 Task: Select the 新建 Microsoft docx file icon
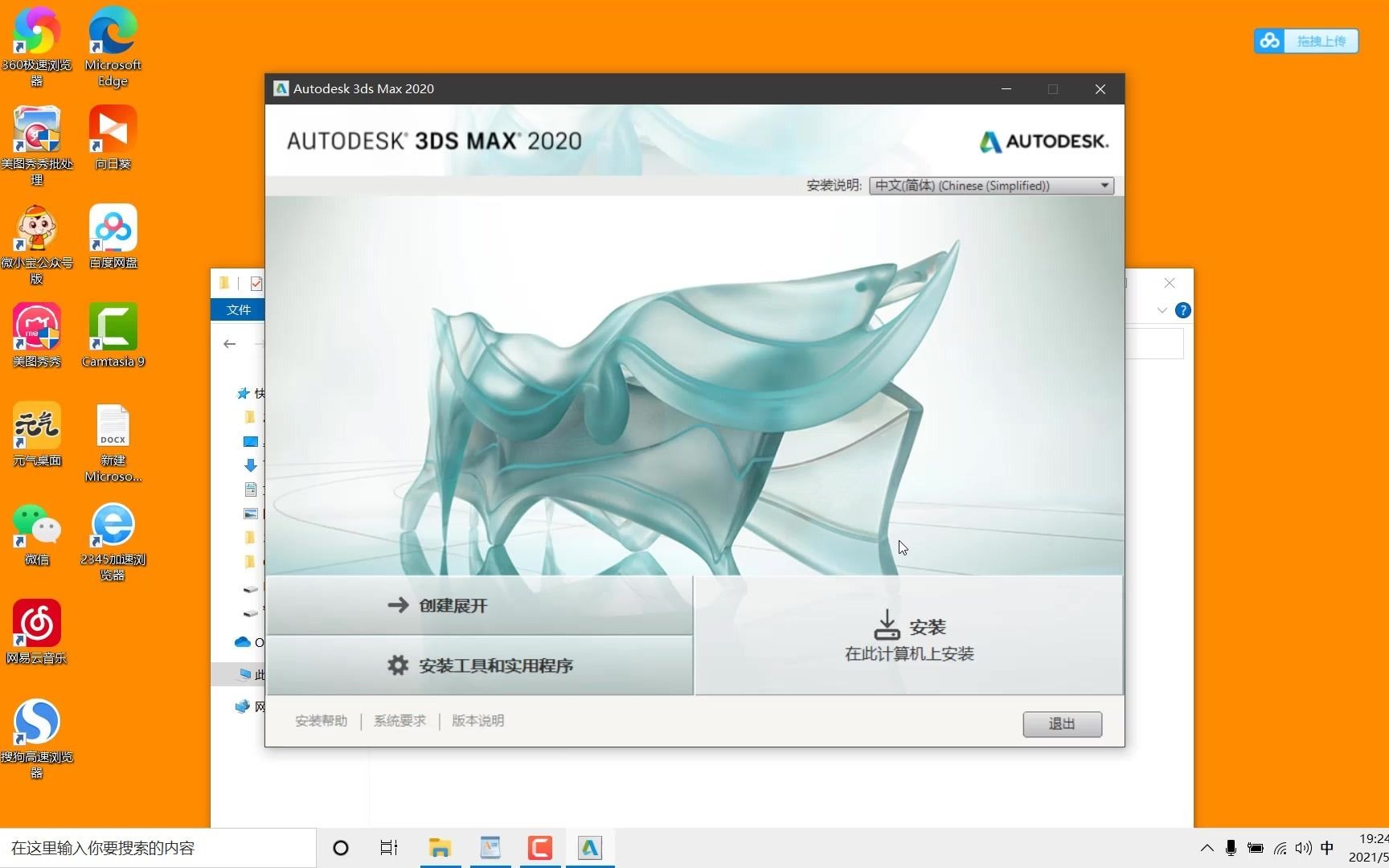click(113, 442)
